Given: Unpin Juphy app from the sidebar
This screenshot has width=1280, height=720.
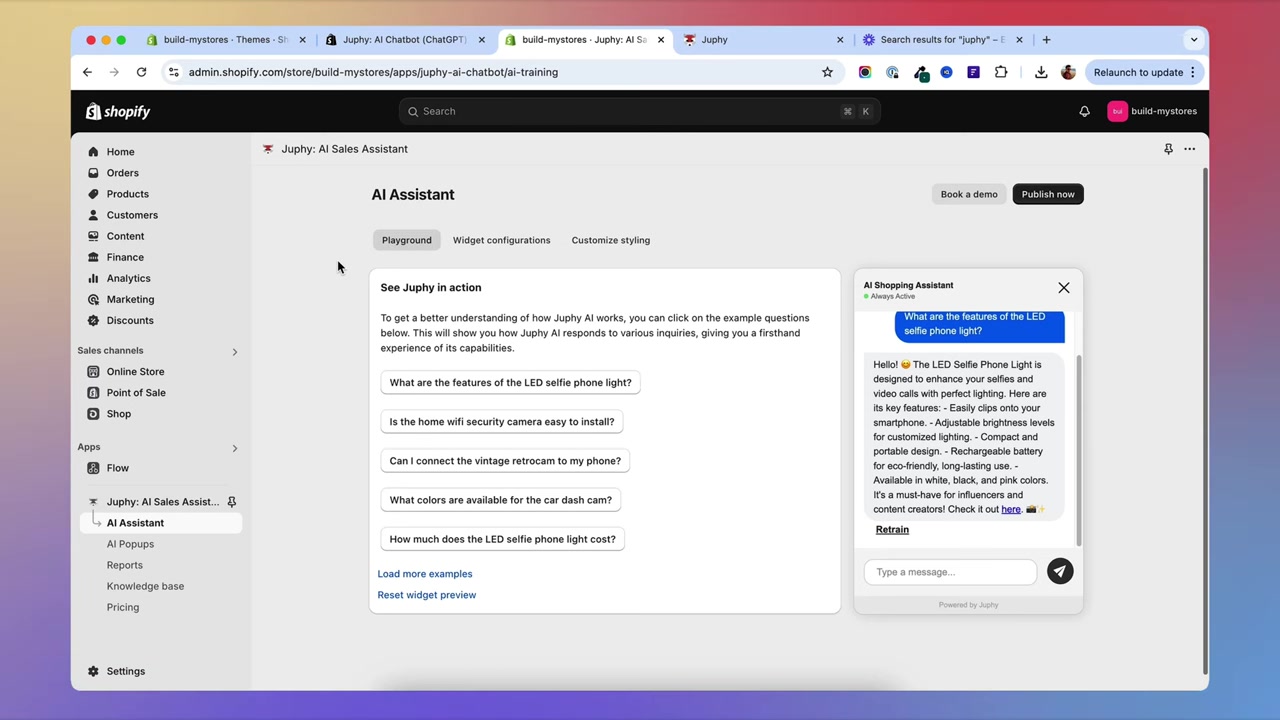Looking at the screenshot, I should (231, 502).
